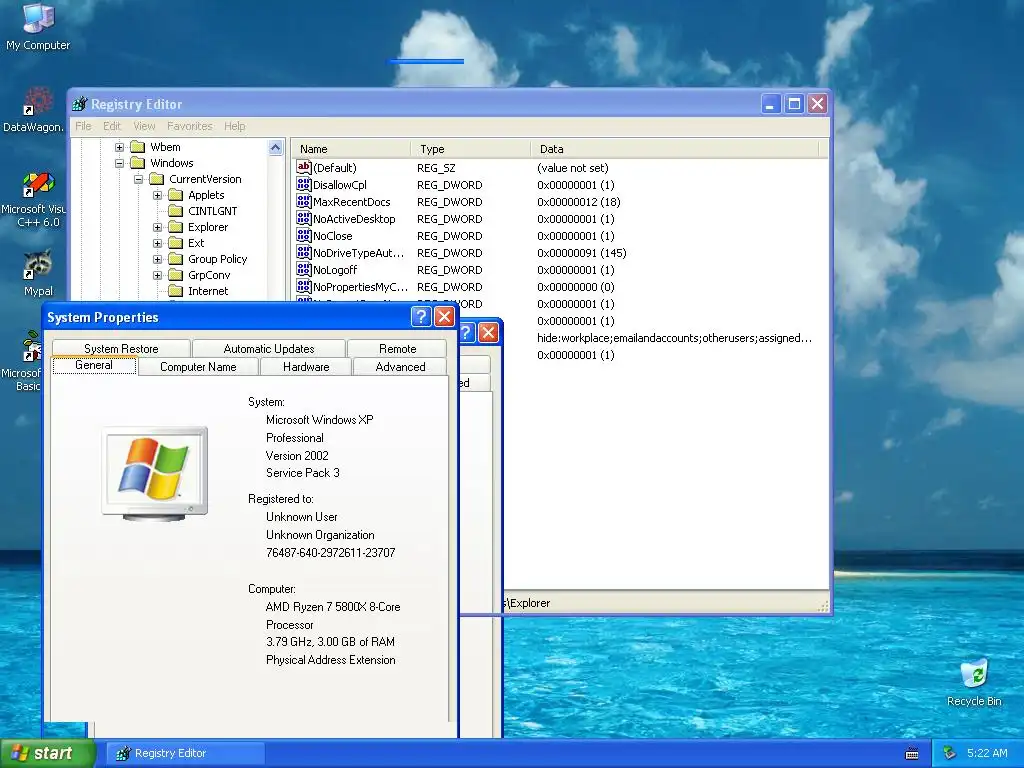Image resolution: width=1024 pixels, height=768 pixels.
Task: Click the Data column header
Action: tap(675, 149)
